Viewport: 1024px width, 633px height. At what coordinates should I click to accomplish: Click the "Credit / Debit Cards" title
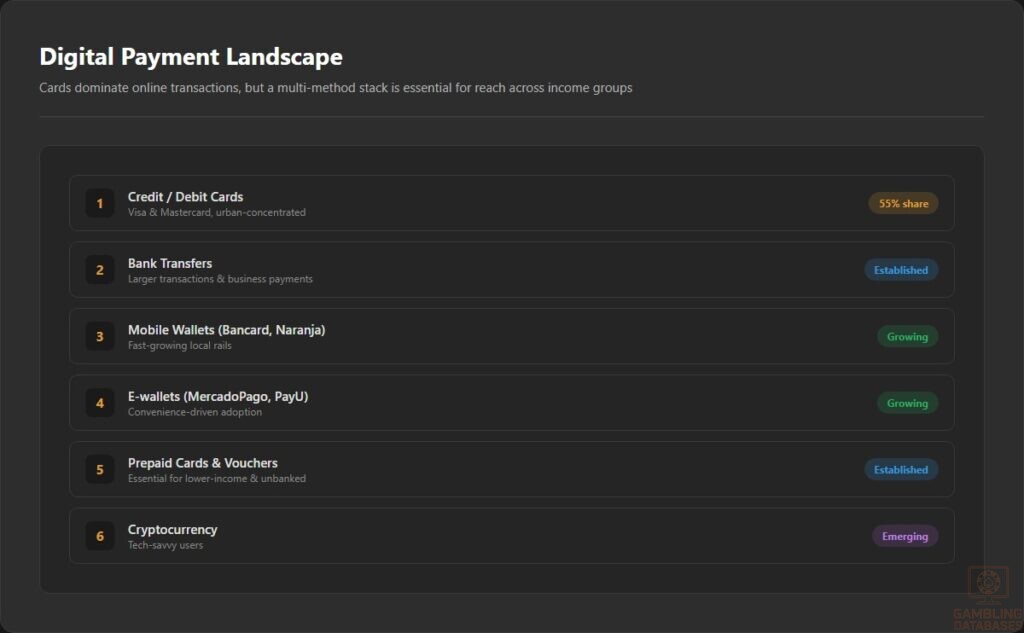pos(185,197)
